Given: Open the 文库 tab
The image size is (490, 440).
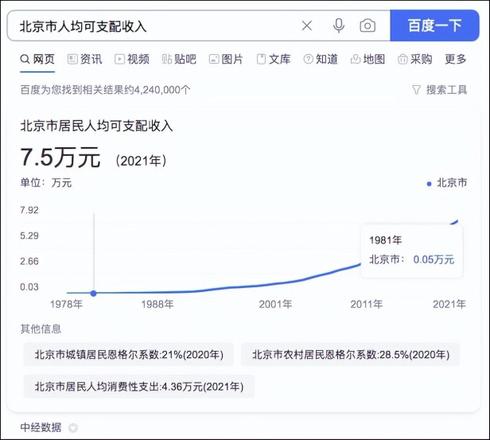Looking at the screenshot, I should (x=274, y=59).
